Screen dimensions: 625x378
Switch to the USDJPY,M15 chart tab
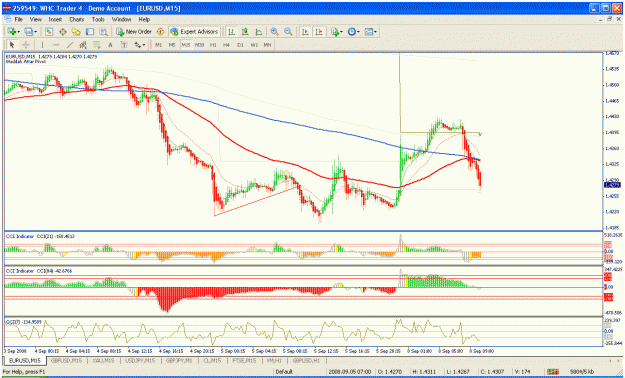pos(140,360)
